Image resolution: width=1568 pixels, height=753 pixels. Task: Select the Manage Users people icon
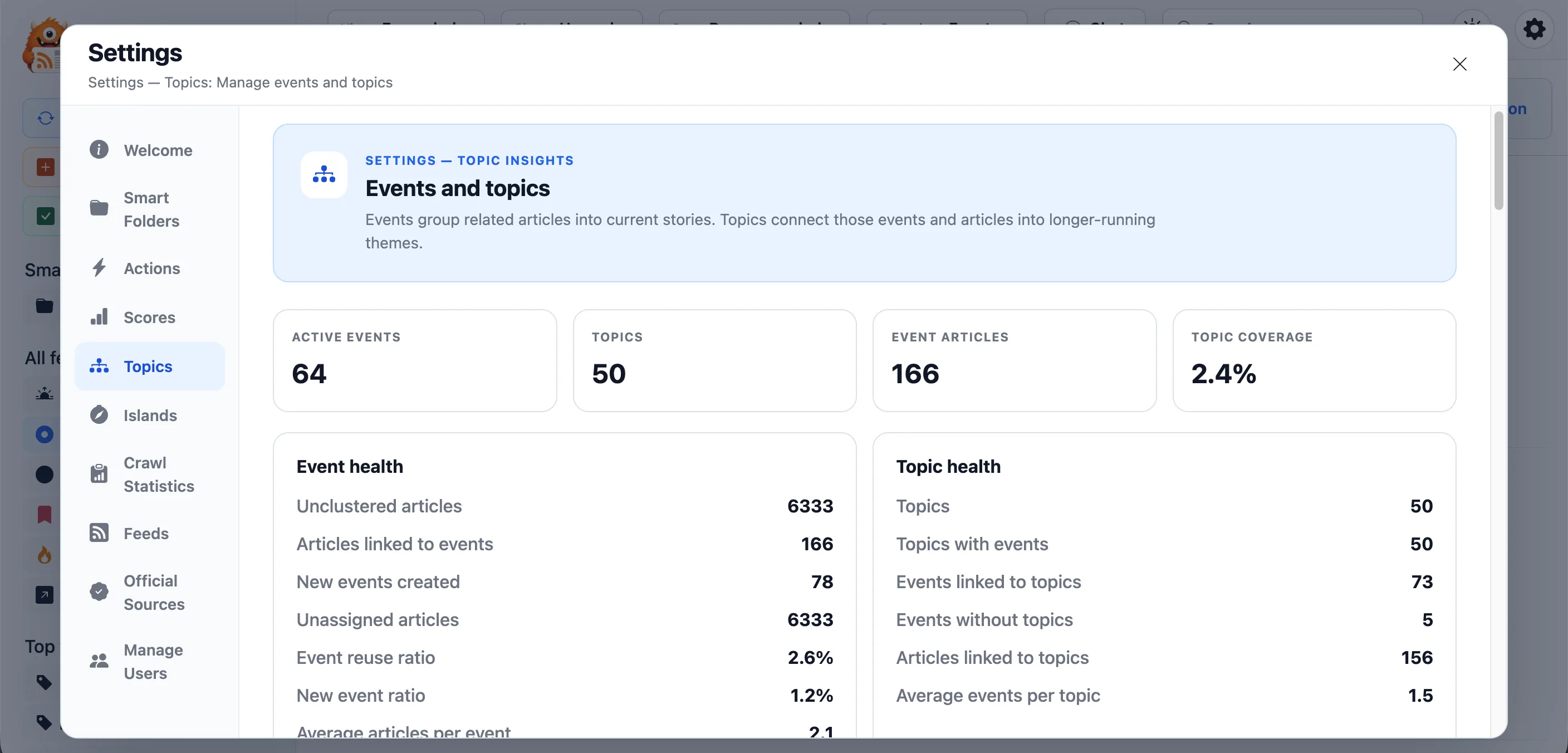(99, 661)
